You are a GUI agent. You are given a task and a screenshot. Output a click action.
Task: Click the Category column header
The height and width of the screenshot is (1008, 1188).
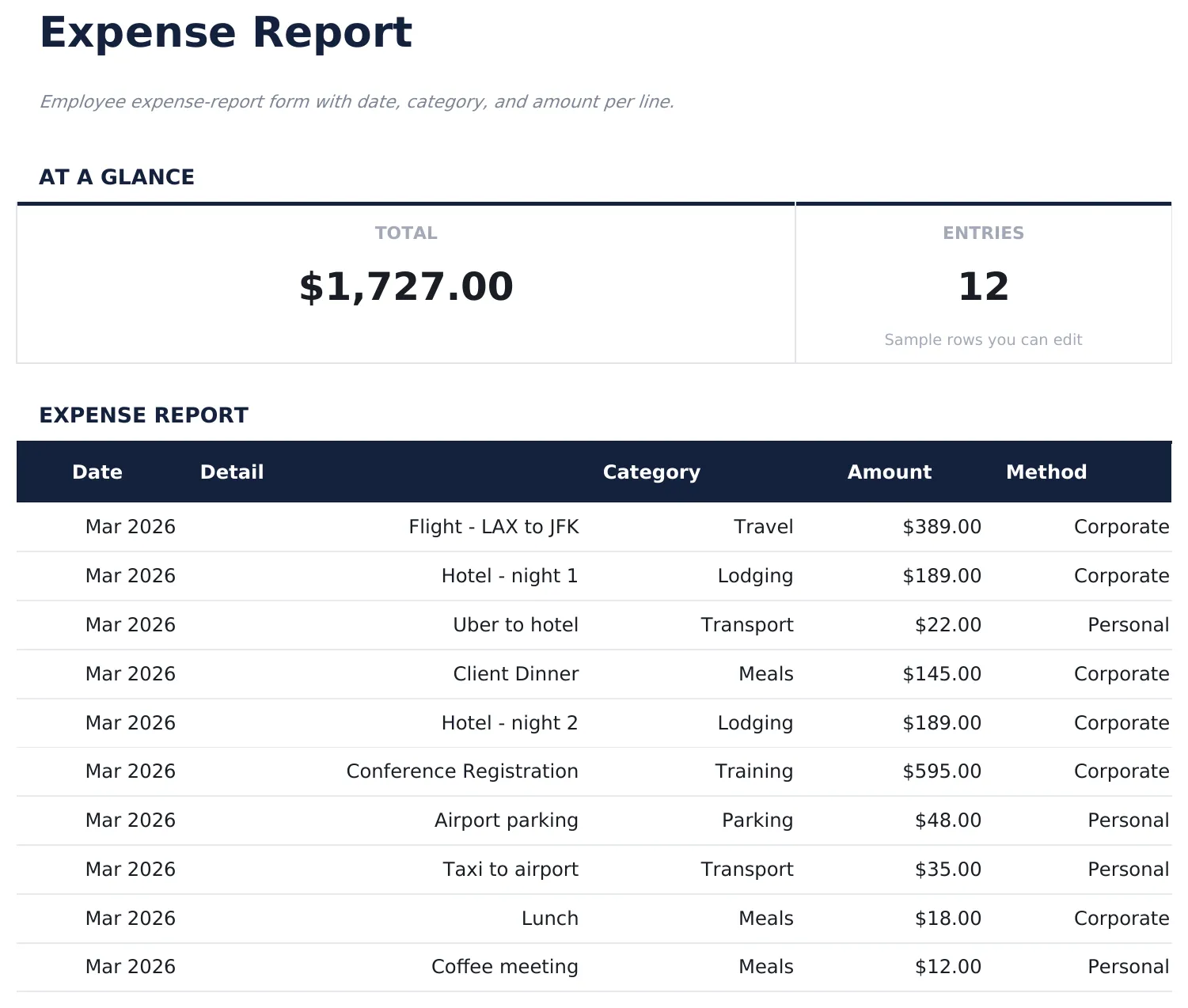651,472
